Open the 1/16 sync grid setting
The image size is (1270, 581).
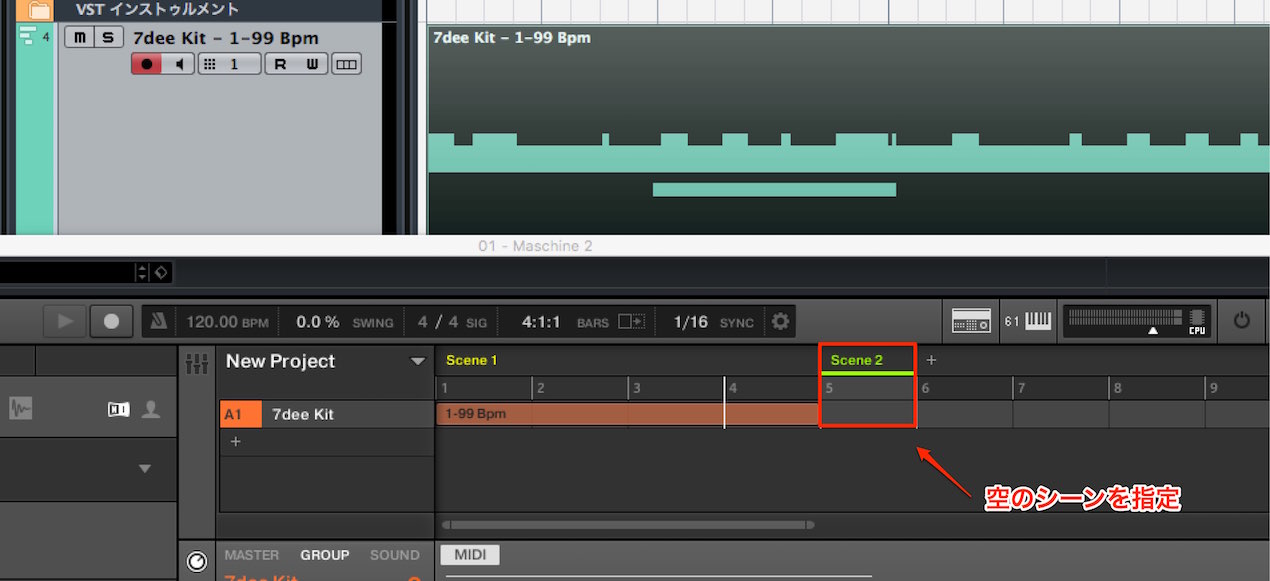click(x=690, y=322)
